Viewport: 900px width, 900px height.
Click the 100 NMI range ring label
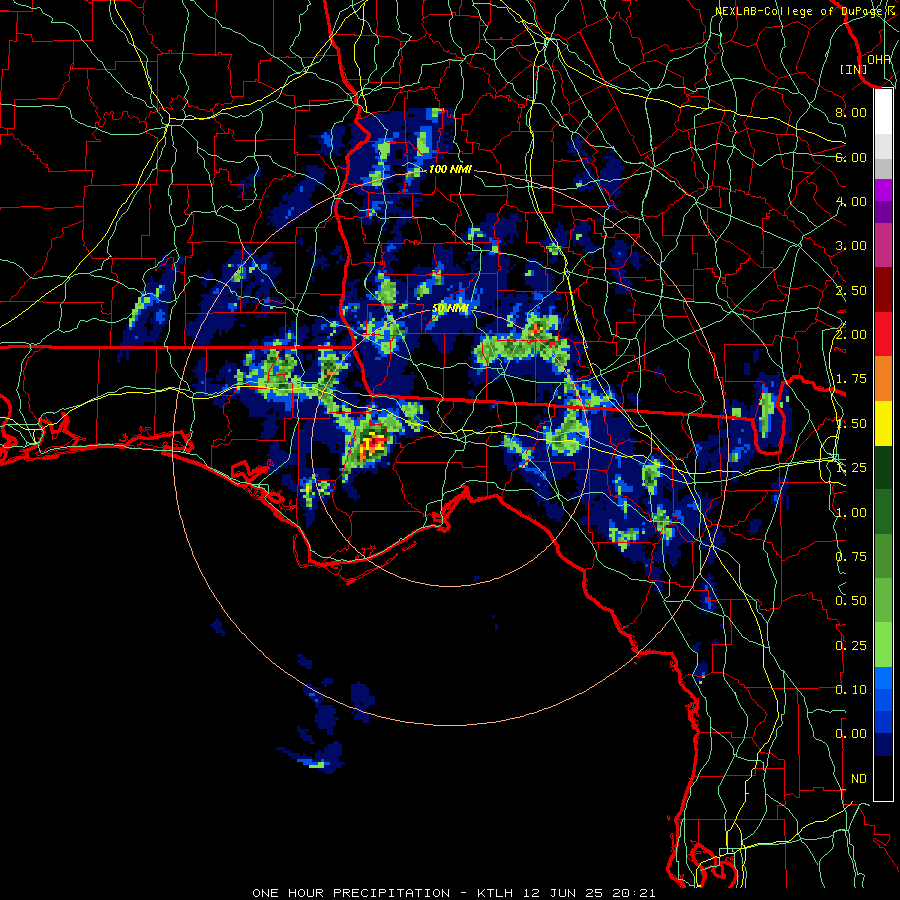click(451, 169)
